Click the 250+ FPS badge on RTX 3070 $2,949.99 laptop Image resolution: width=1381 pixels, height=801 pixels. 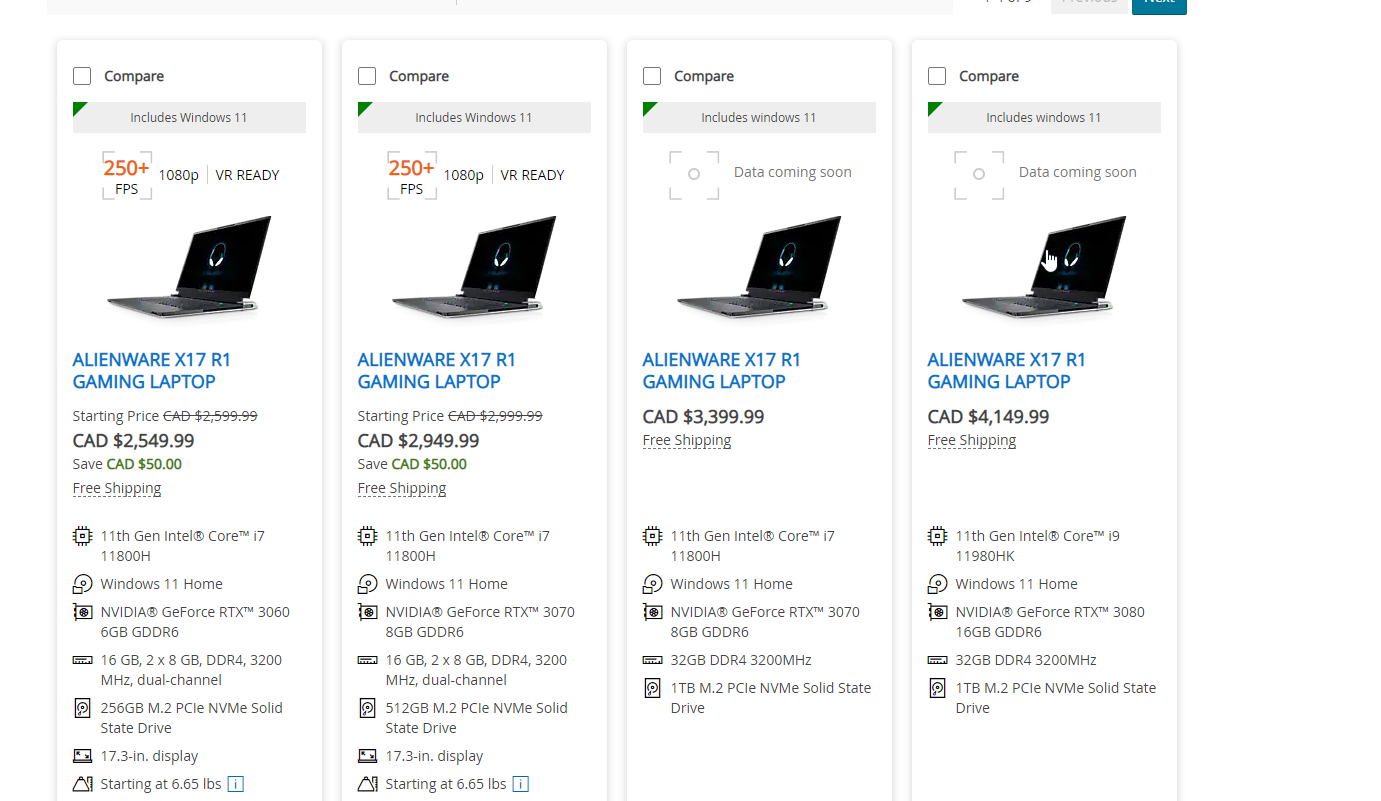coord(412,175)
